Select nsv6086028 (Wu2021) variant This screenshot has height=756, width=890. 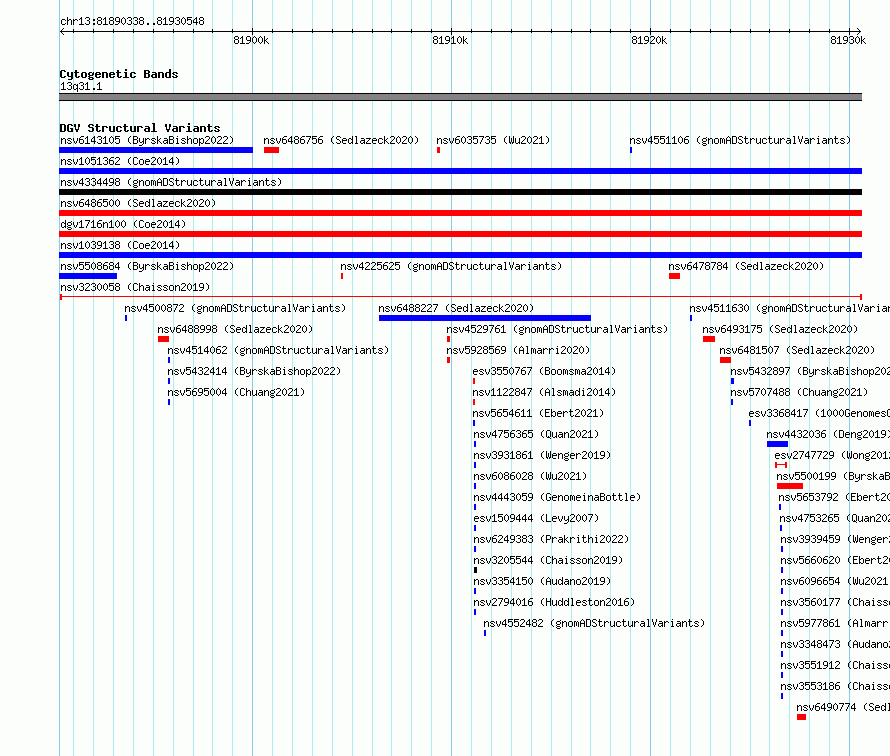(x=530, y=476)
